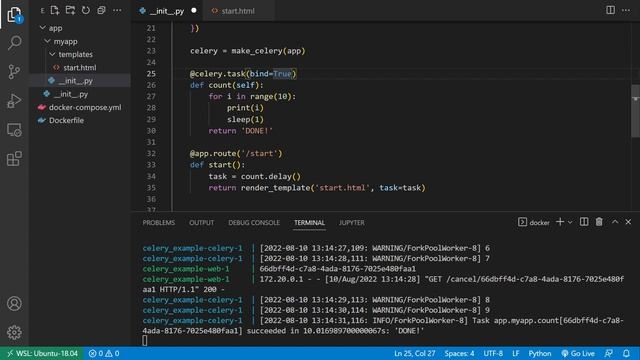Collapse all folders in explorer
Viewport: 640px width, 360px height.
101,10
